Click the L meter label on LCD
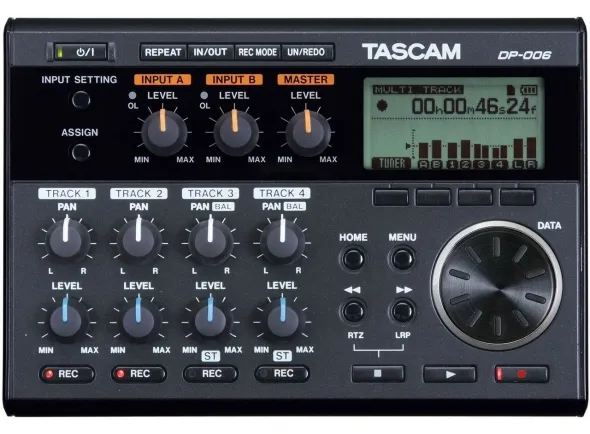The image size is (590, 434). pyautogui.click(x=518, y=164)
